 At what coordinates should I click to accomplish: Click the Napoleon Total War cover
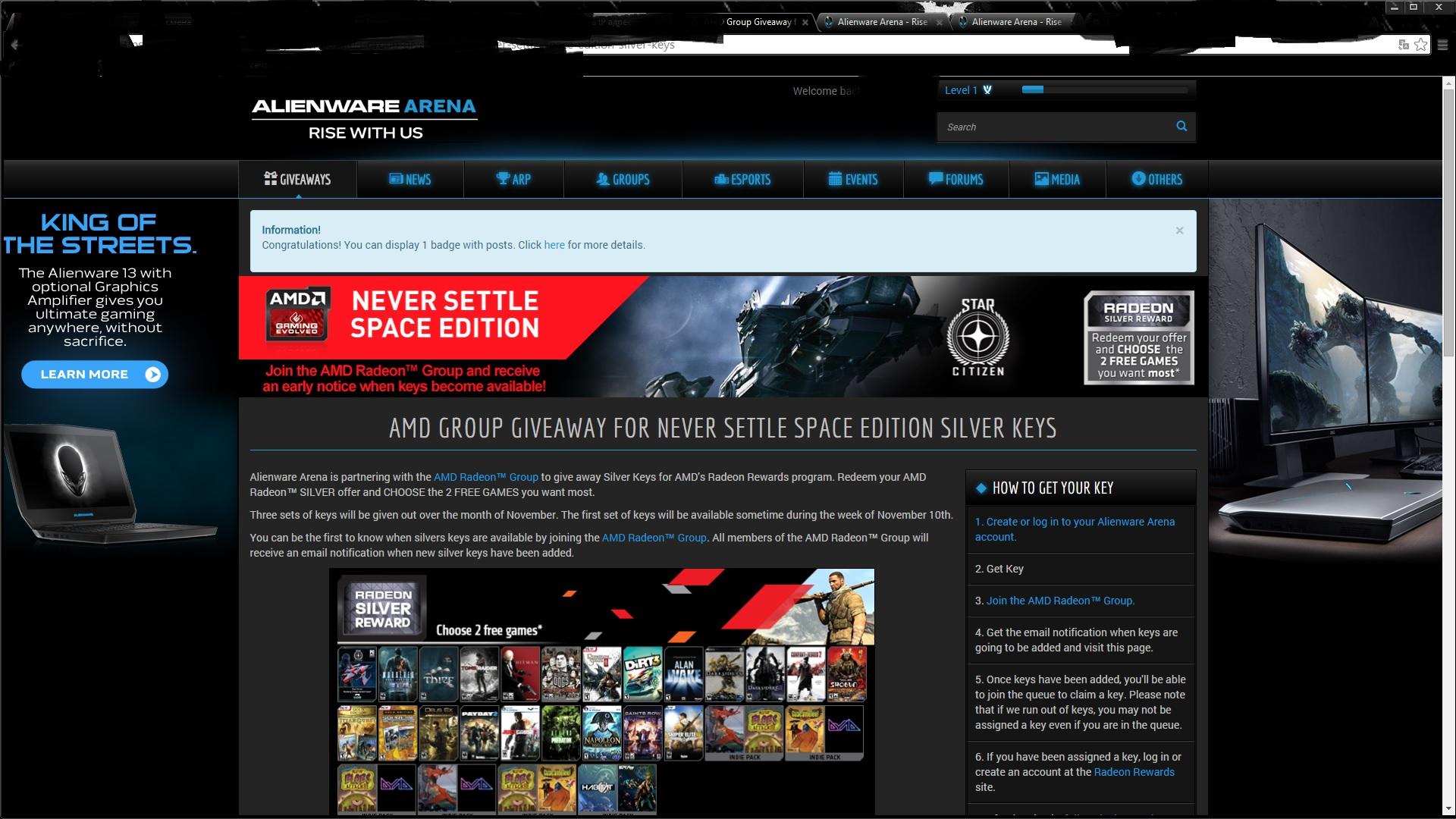click(602, 733)
